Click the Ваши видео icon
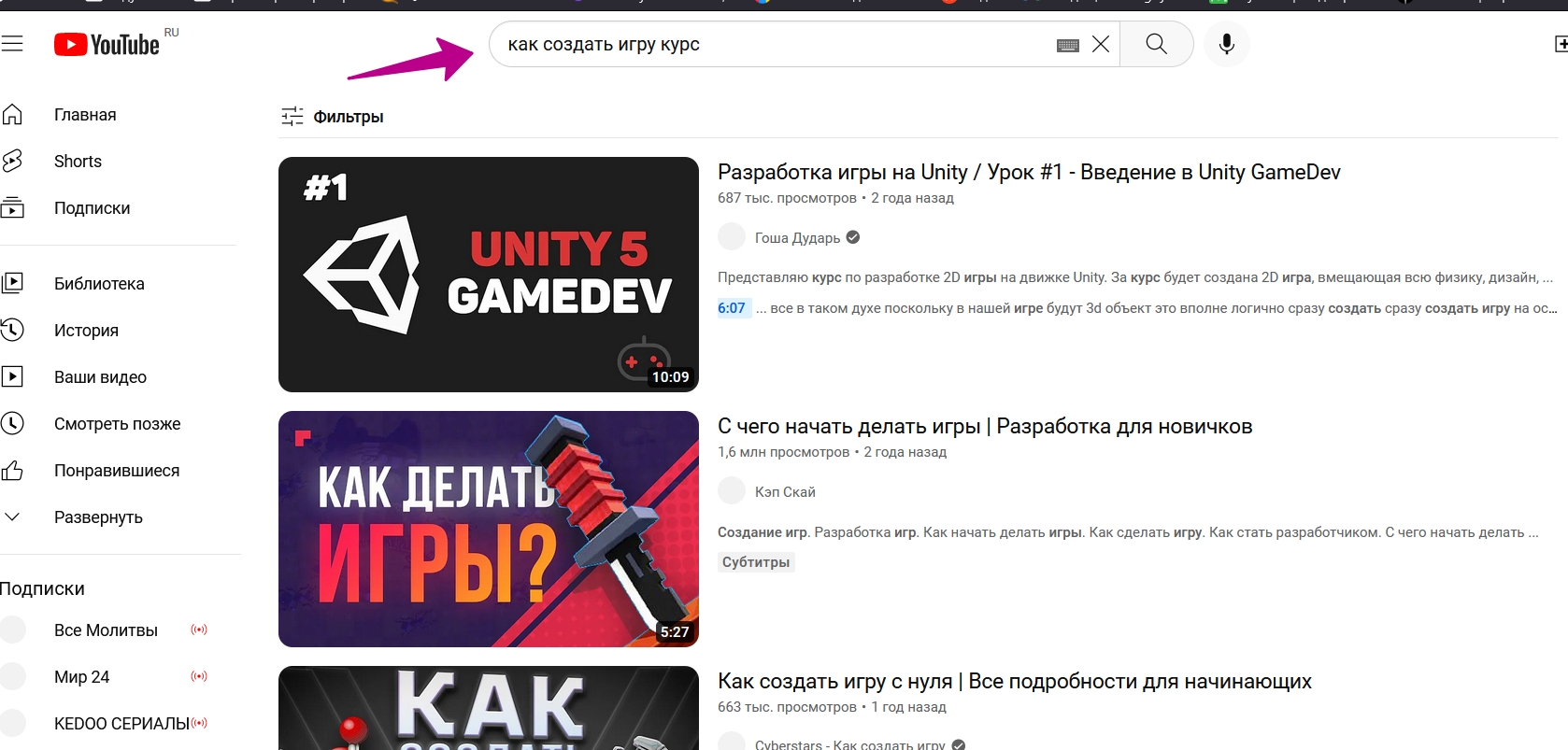 tap(12, 376)
